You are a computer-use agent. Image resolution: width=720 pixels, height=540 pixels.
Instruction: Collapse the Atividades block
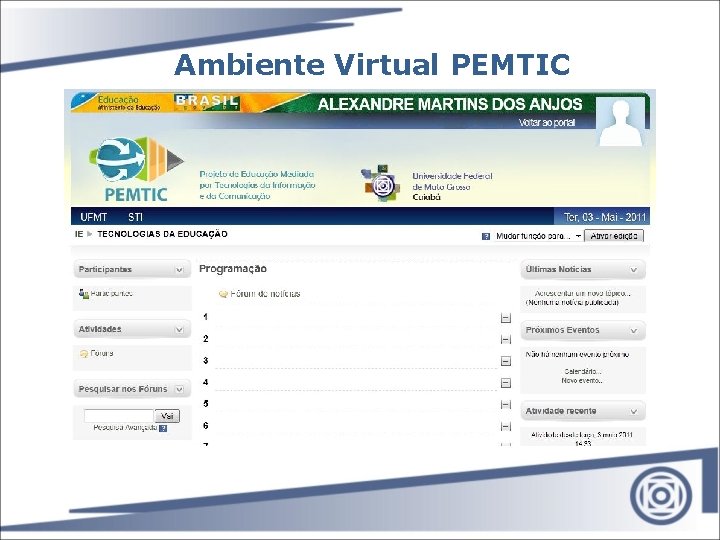[180, 330]
